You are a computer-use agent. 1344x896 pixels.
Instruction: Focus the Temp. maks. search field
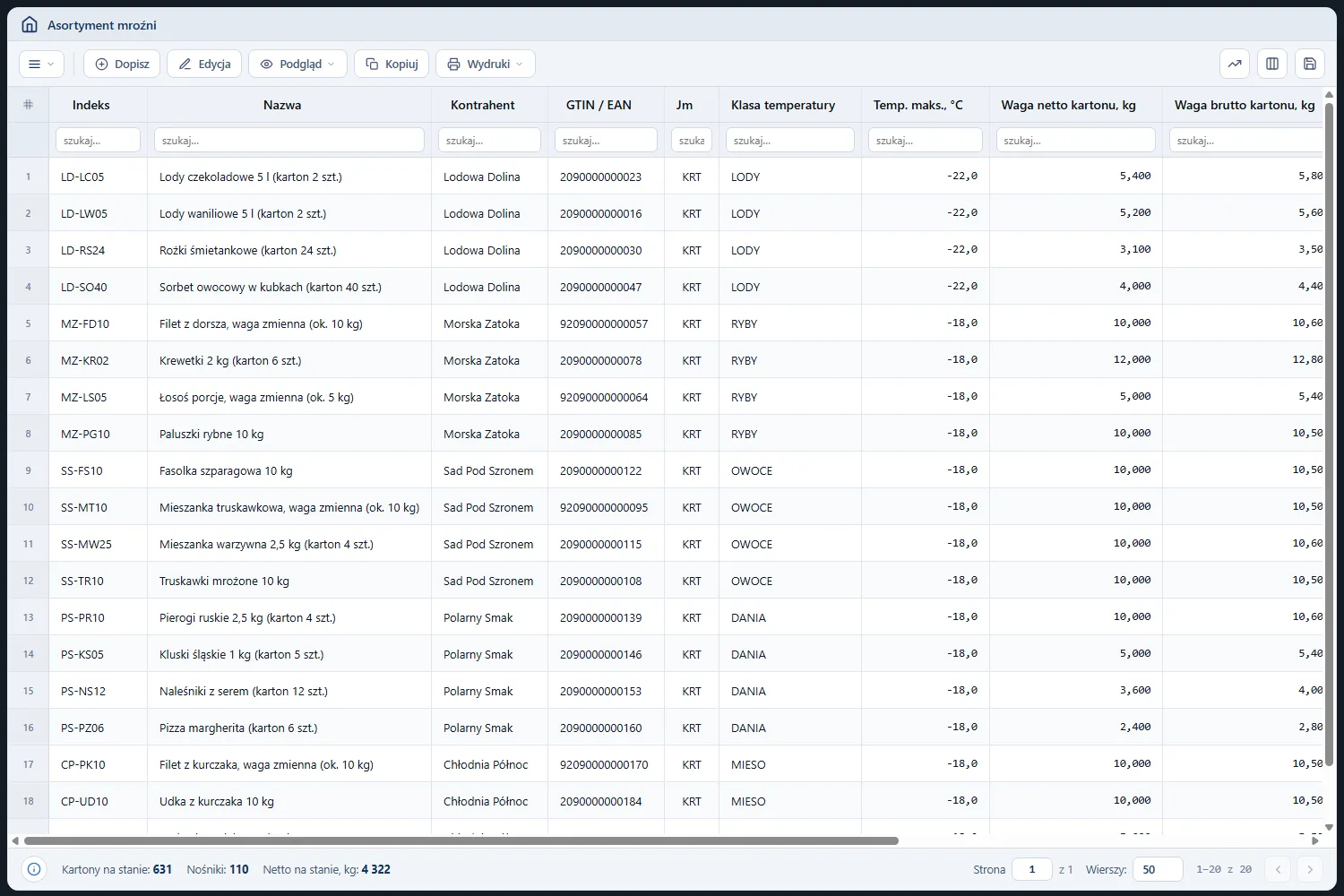point(926,140)
